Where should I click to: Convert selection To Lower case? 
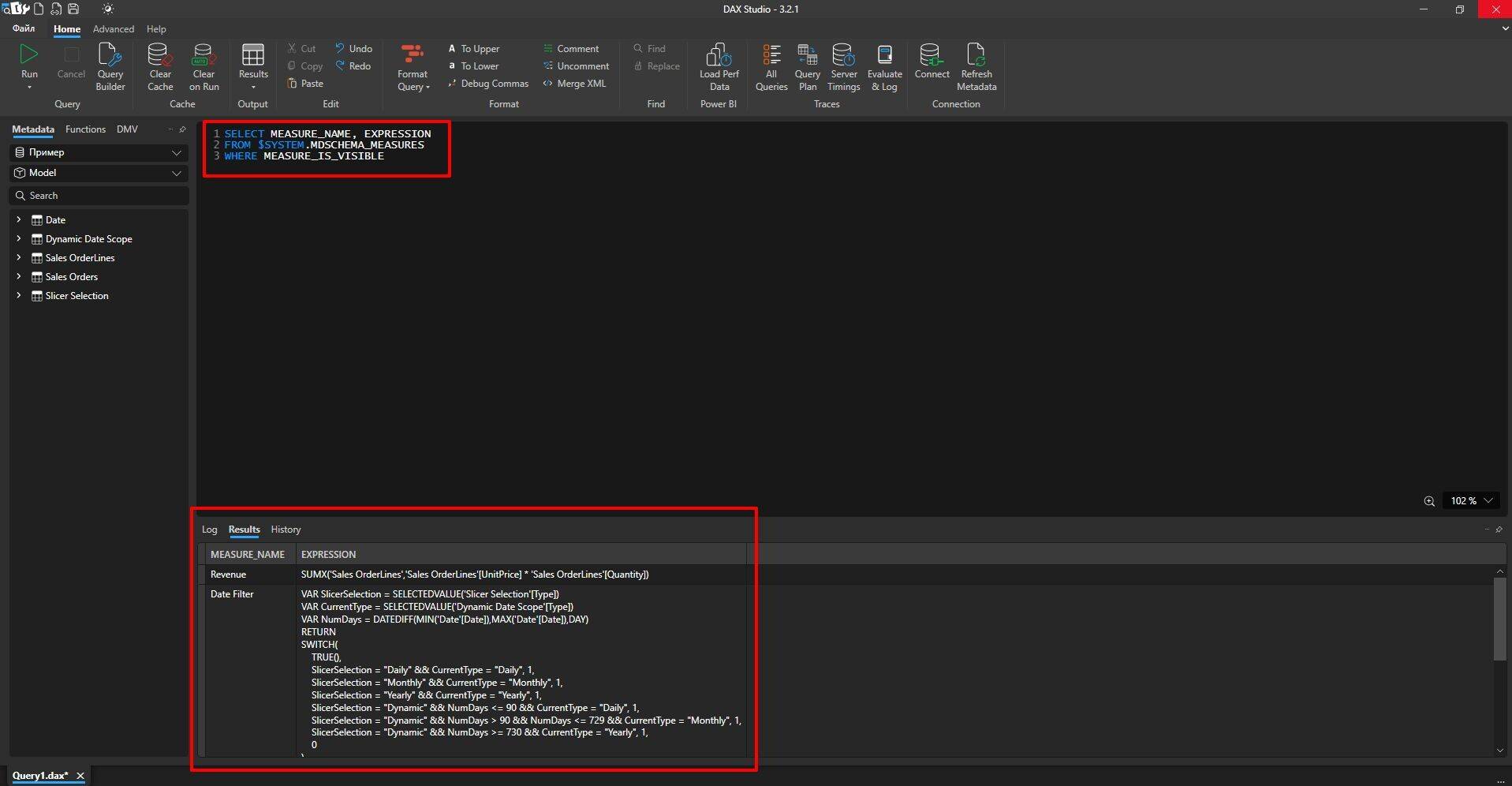click(473, 66)
